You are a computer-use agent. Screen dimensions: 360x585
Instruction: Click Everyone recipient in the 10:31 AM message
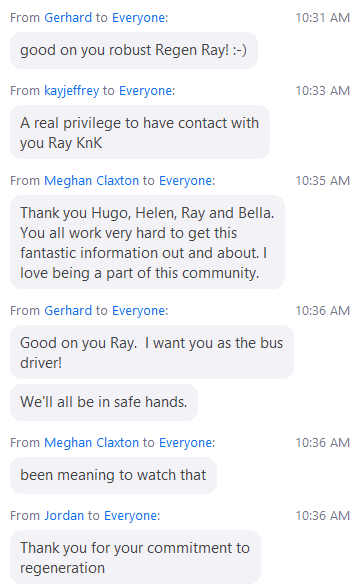[x=139, y=18]
